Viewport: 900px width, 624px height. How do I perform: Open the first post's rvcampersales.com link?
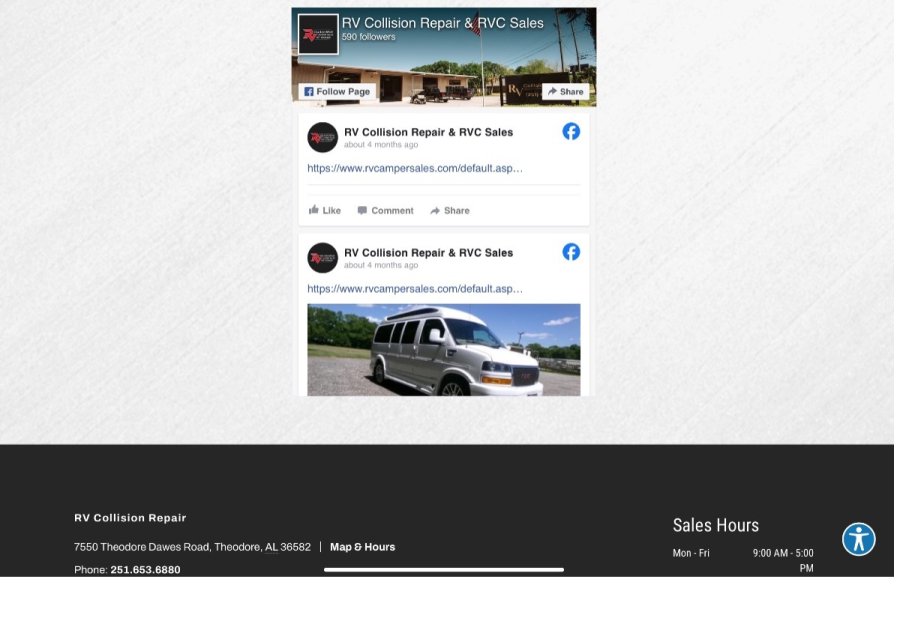click(x=414, y=168)
